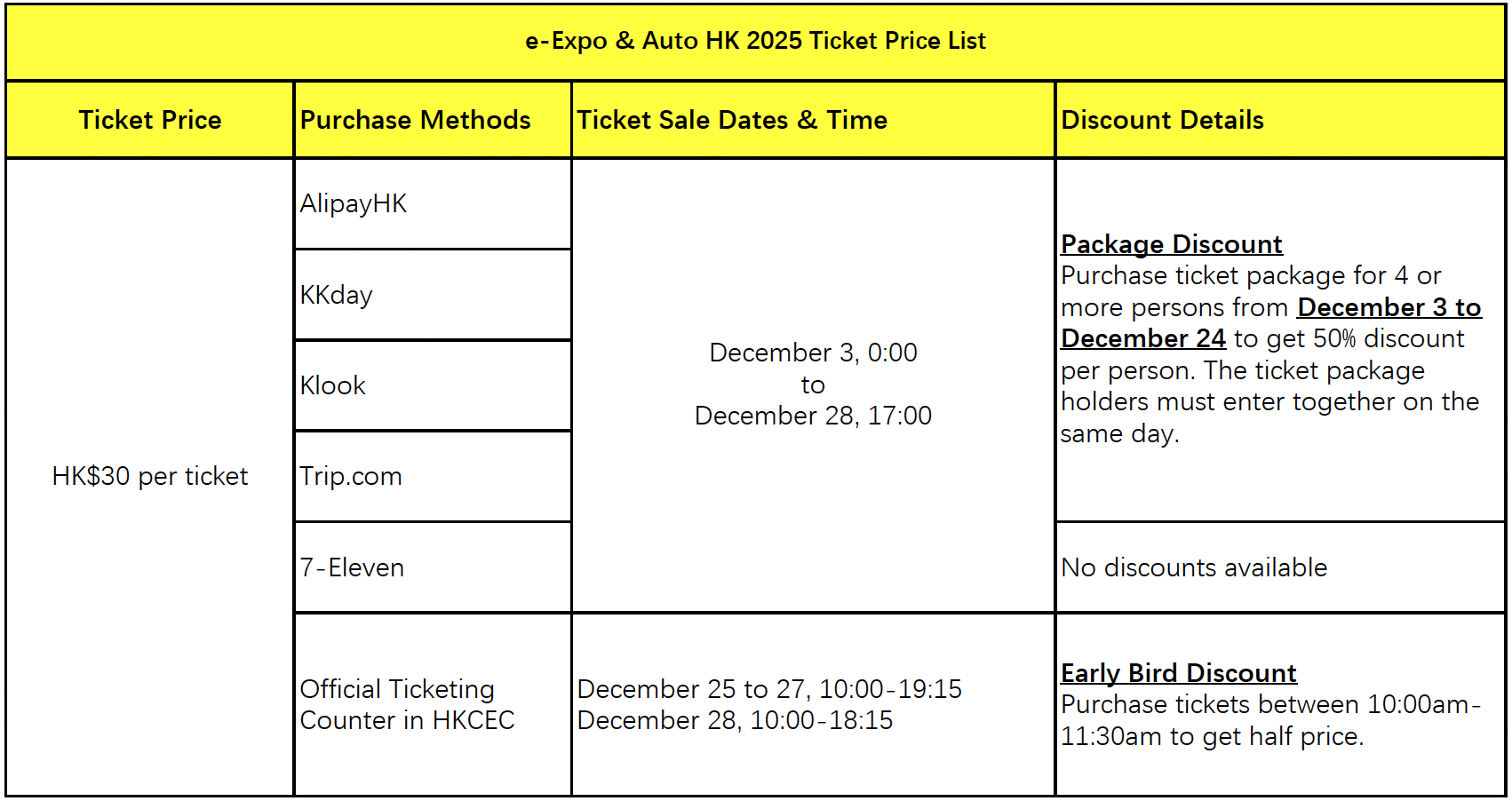Select the HK$30 per ticket cell

point(150,476)
